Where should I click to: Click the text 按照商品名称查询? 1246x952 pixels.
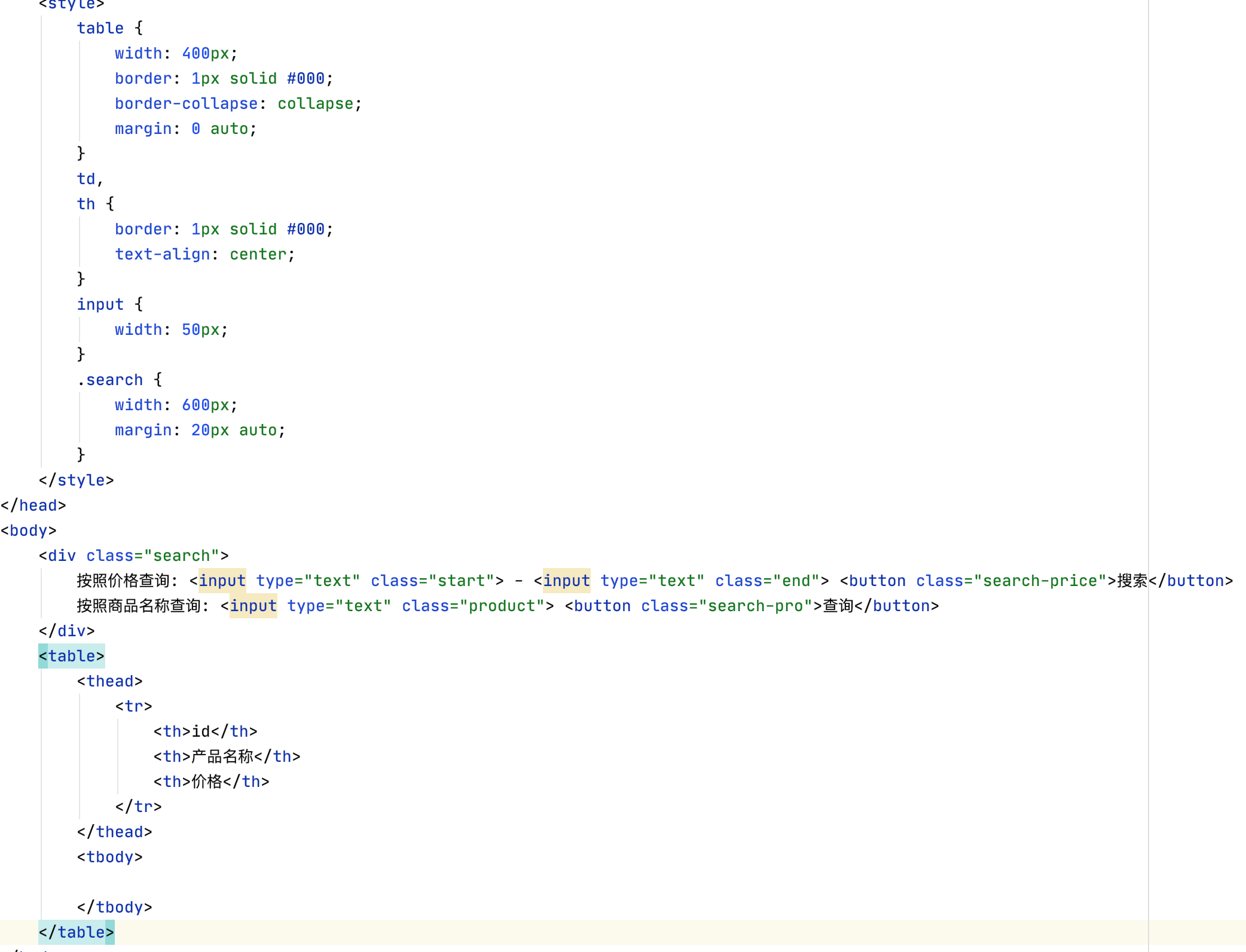click(139, 606)
